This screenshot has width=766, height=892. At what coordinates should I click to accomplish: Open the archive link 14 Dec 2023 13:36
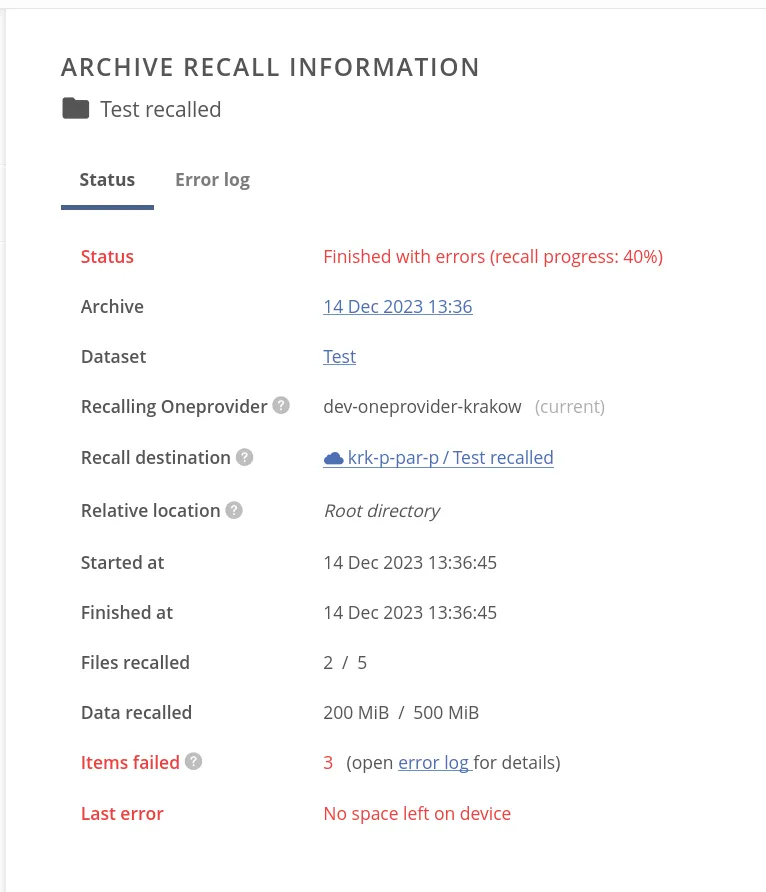(397, 306)
